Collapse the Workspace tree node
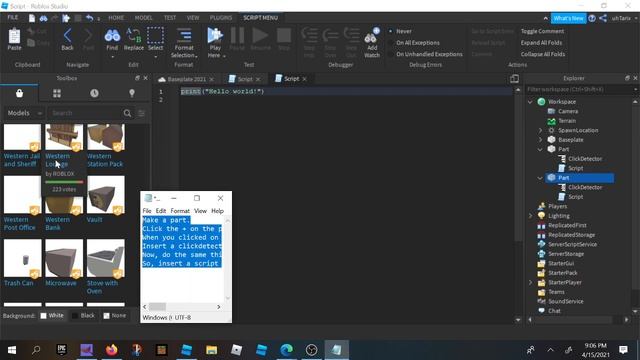 (x=530, y=102)
